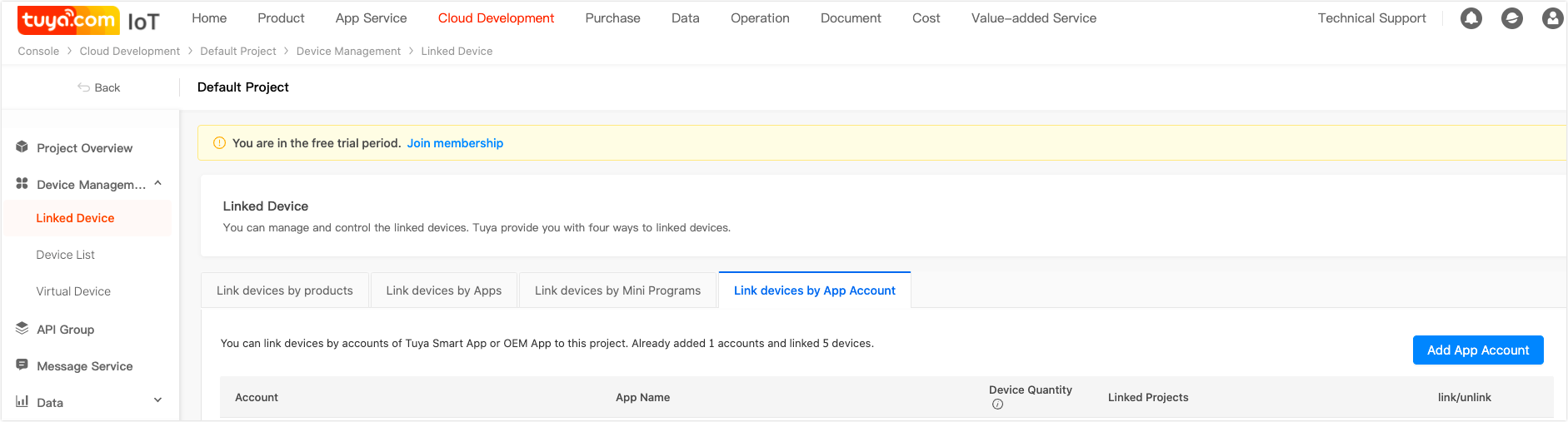Click Console in the breadcrumb
The width and height of the screenshot is (1568, 422).
point(38,52)
